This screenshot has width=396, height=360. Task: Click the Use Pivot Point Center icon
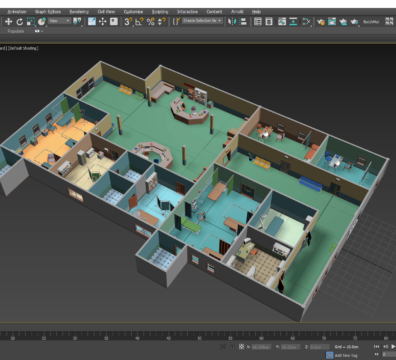[x=77, y=22]
